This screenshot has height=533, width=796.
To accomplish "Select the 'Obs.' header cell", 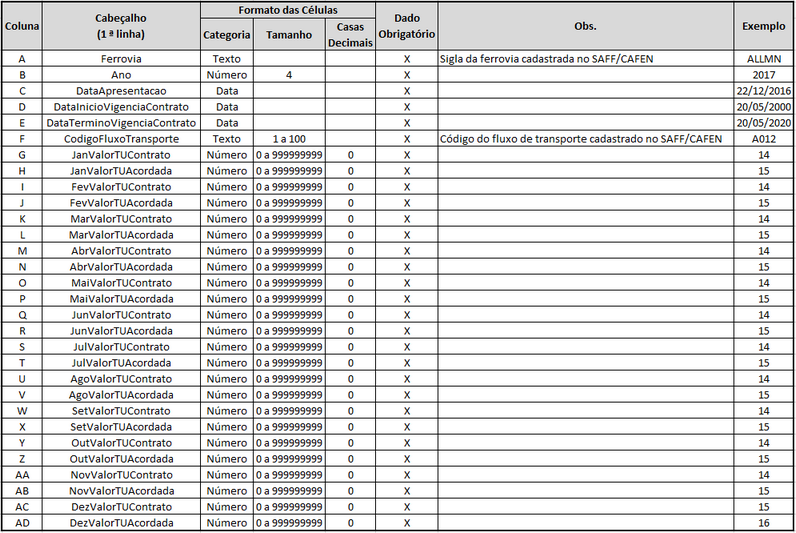I will (585, 26).
